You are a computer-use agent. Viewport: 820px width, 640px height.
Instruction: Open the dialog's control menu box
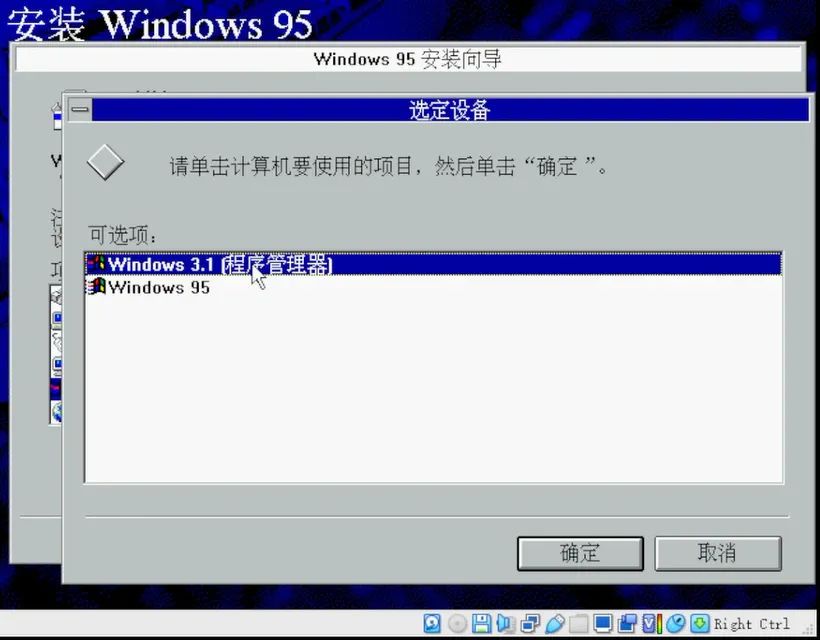point(77,111)
